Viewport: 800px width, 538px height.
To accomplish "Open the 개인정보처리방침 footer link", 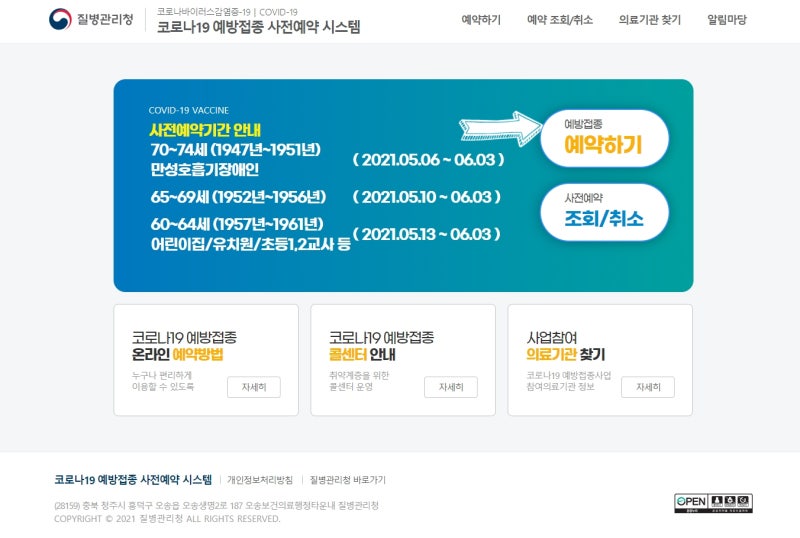I will coord(260,480).
